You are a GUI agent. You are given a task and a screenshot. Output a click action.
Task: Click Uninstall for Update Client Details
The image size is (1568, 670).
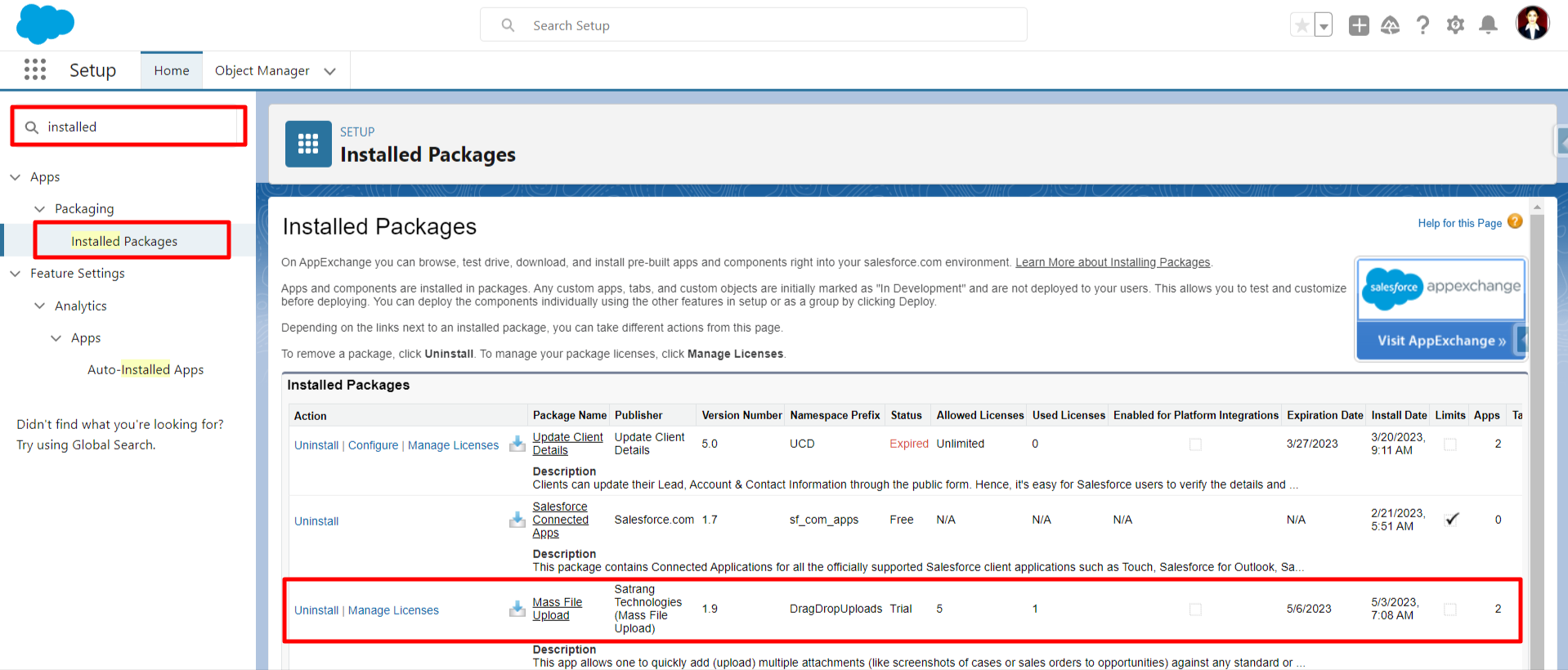coord(316,445)
